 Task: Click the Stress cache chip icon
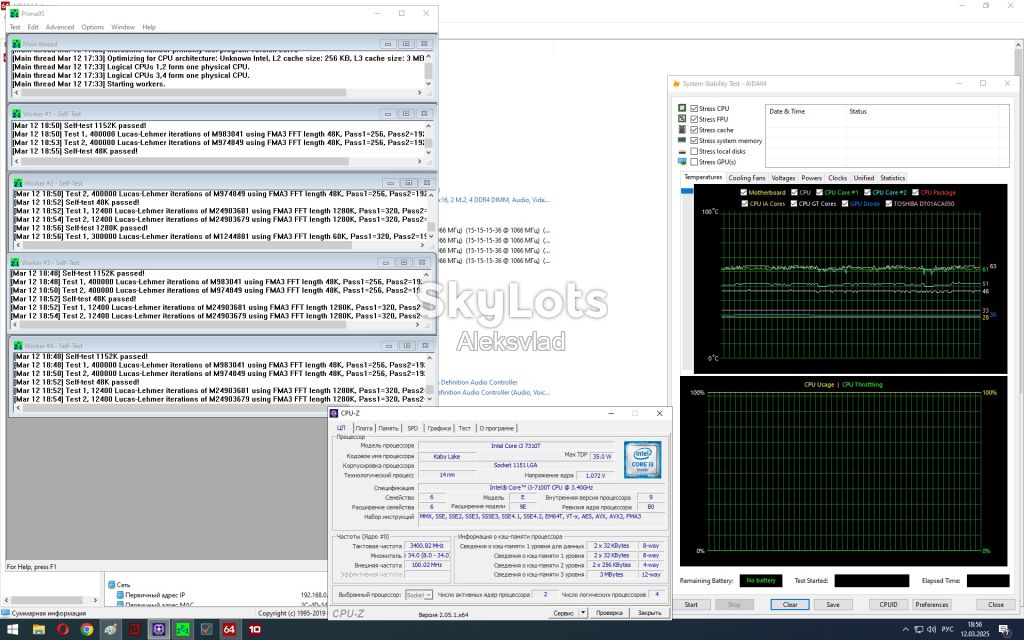click(x=682, y=129)
